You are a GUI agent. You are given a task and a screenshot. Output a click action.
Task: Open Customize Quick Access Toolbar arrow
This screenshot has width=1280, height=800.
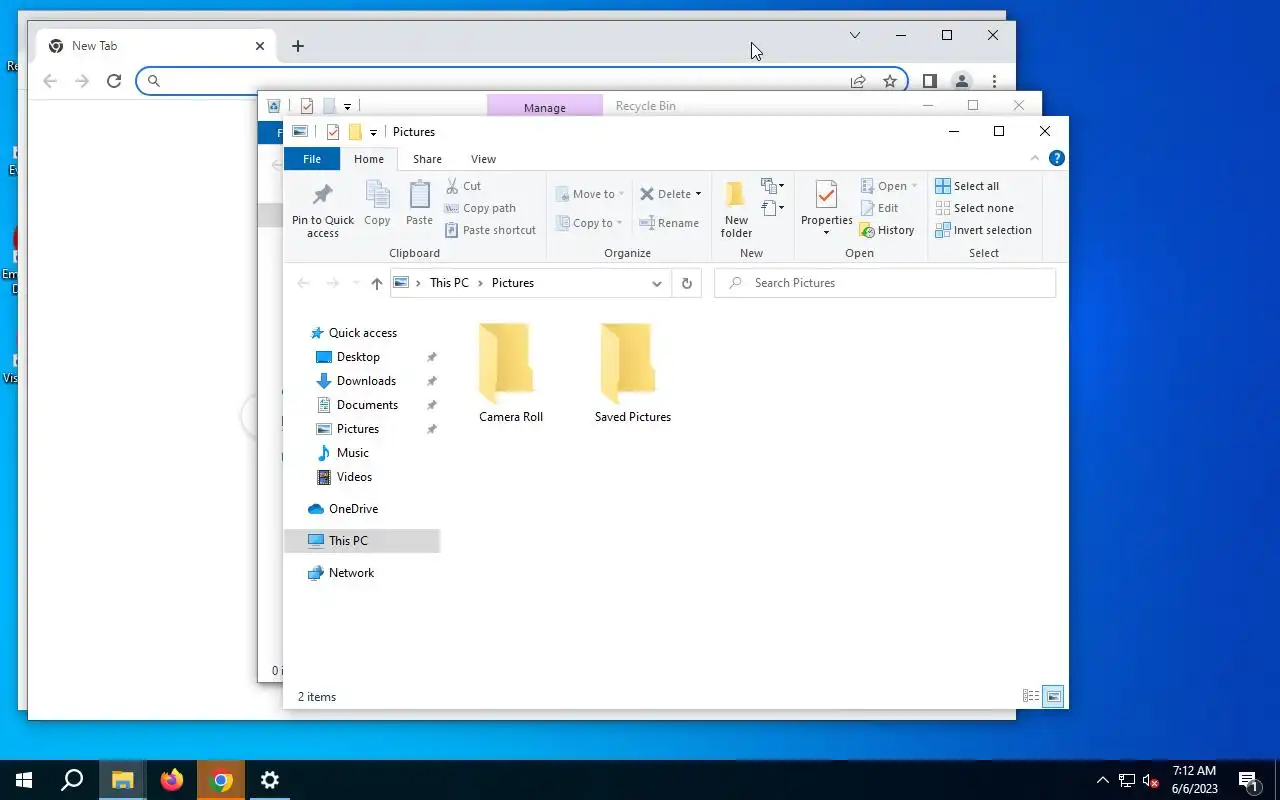pyautogui.click(x=373, y=132)
